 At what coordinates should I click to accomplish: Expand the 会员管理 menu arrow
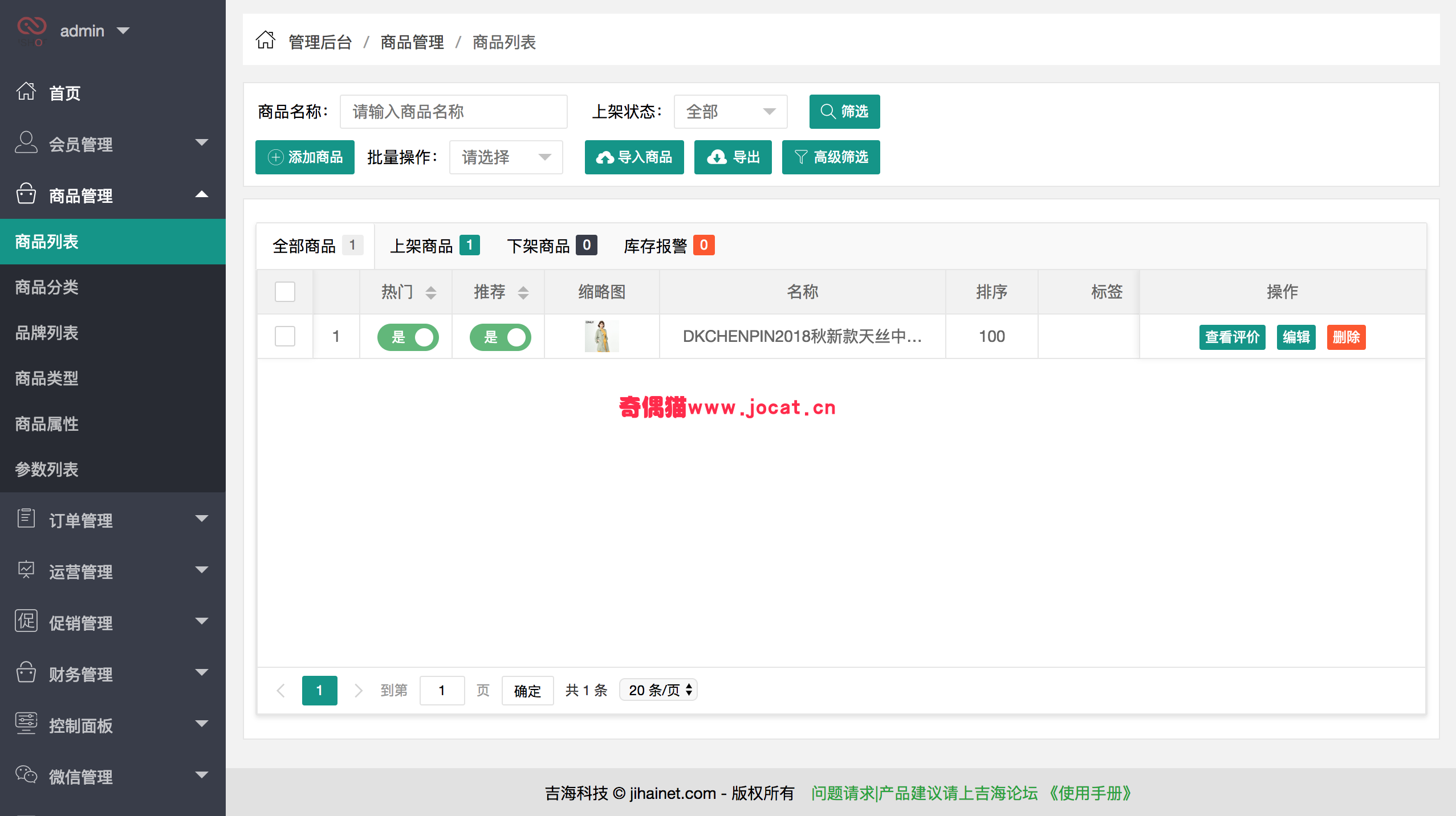[202, 142]
